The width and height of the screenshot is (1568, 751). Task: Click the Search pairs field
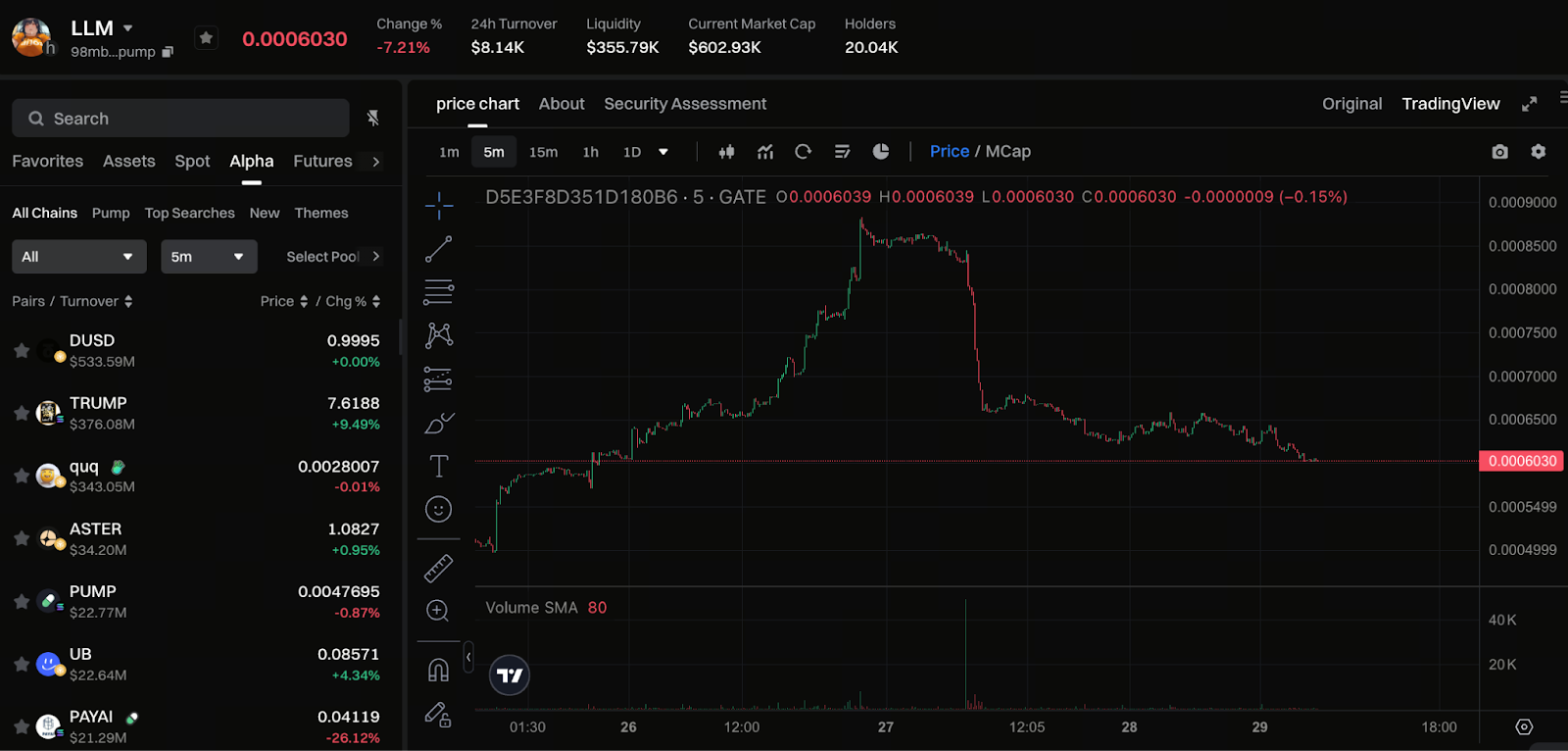[x=180, y=118]
